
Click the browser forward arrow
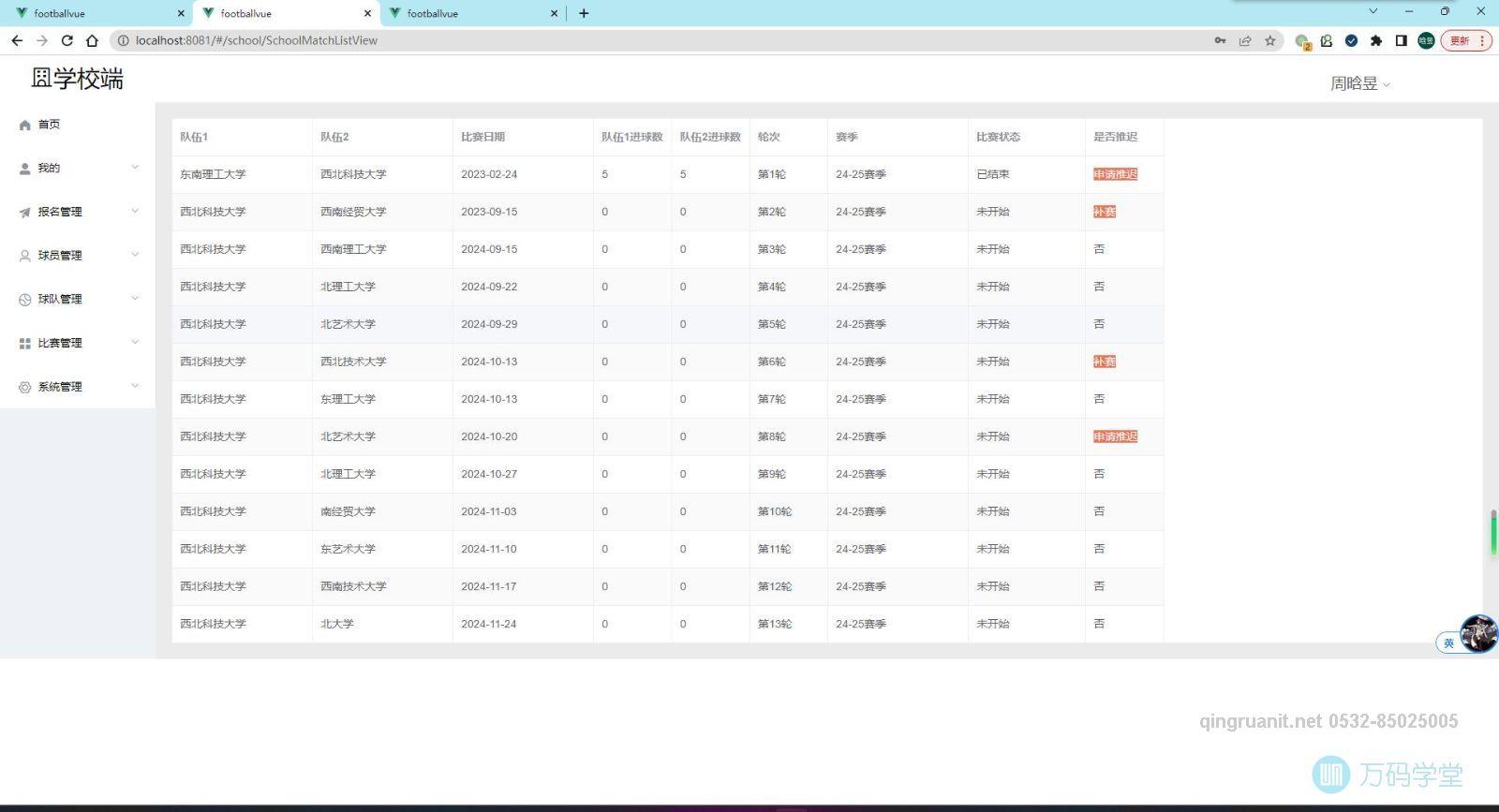42,40
